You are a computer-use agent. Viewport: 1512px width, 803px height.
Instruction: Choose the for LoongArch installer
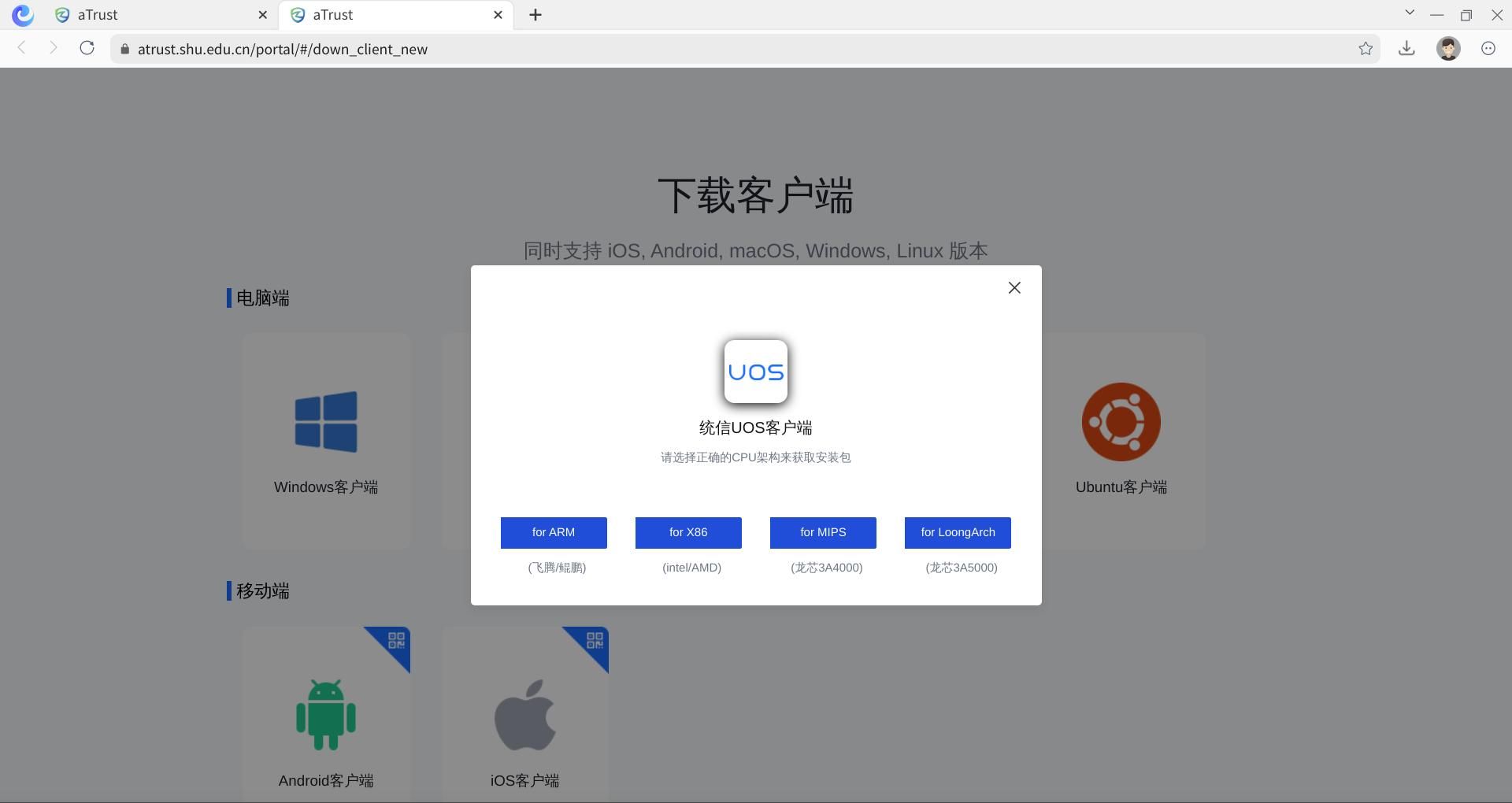coord(958,533)
